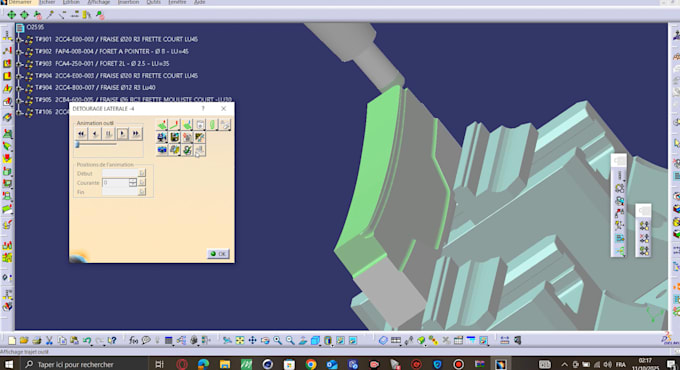Click the Cut scissors icon
The image size is (680, 370).
[49, 341]
